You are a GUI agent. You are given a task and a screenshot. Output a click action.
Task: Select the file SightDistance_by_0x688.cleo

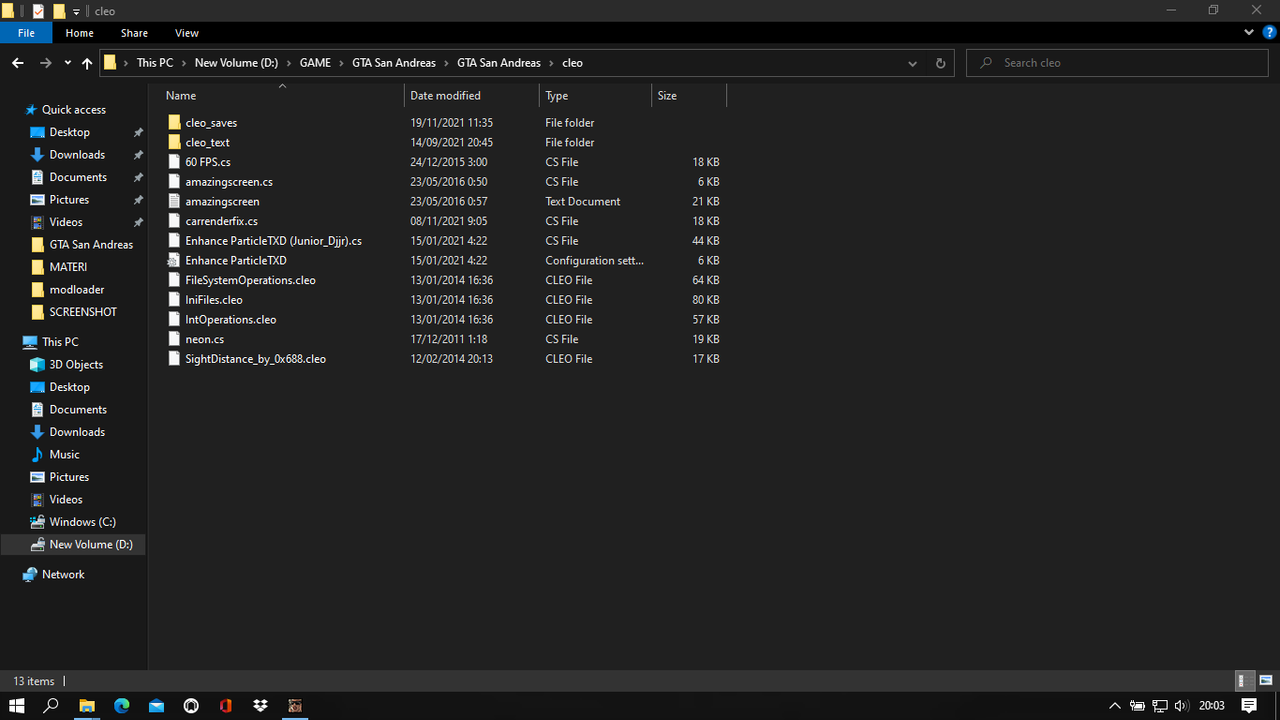click(x=255, y=359)
